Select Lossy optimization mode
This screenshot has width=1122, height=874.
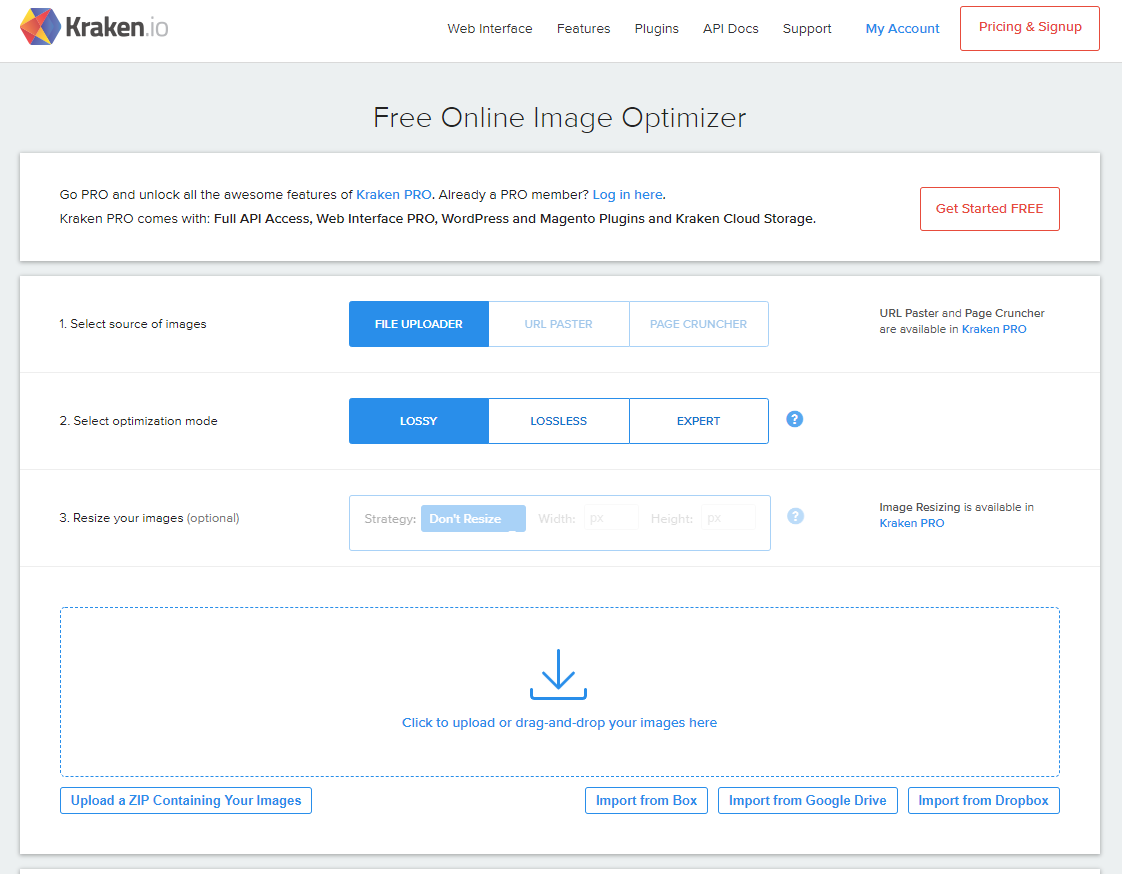[x=418, y=421]
